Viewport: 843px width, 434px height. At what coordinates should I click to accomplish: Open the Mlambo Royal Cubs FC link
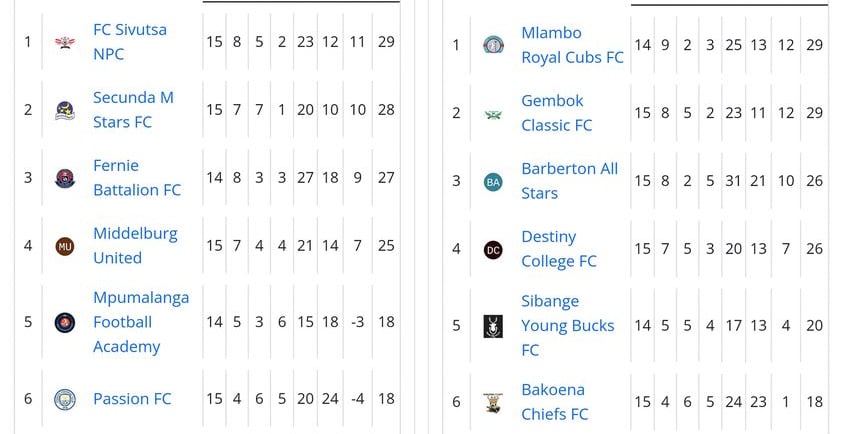tap(573, 45)
